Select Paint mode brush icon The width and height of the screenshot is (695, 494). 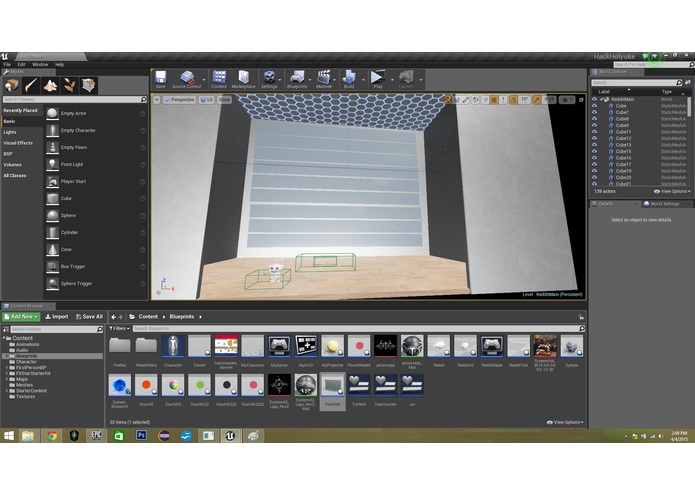[31, 85]
